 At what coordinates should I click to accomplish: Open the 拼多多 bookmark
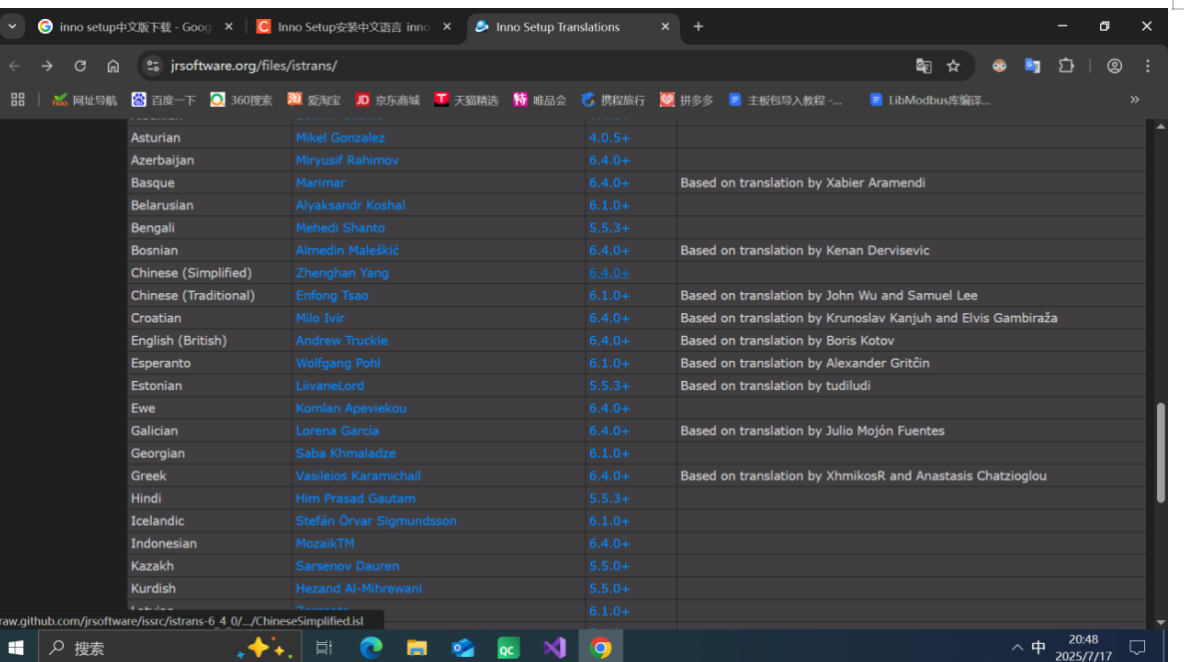tap(686, 100)
